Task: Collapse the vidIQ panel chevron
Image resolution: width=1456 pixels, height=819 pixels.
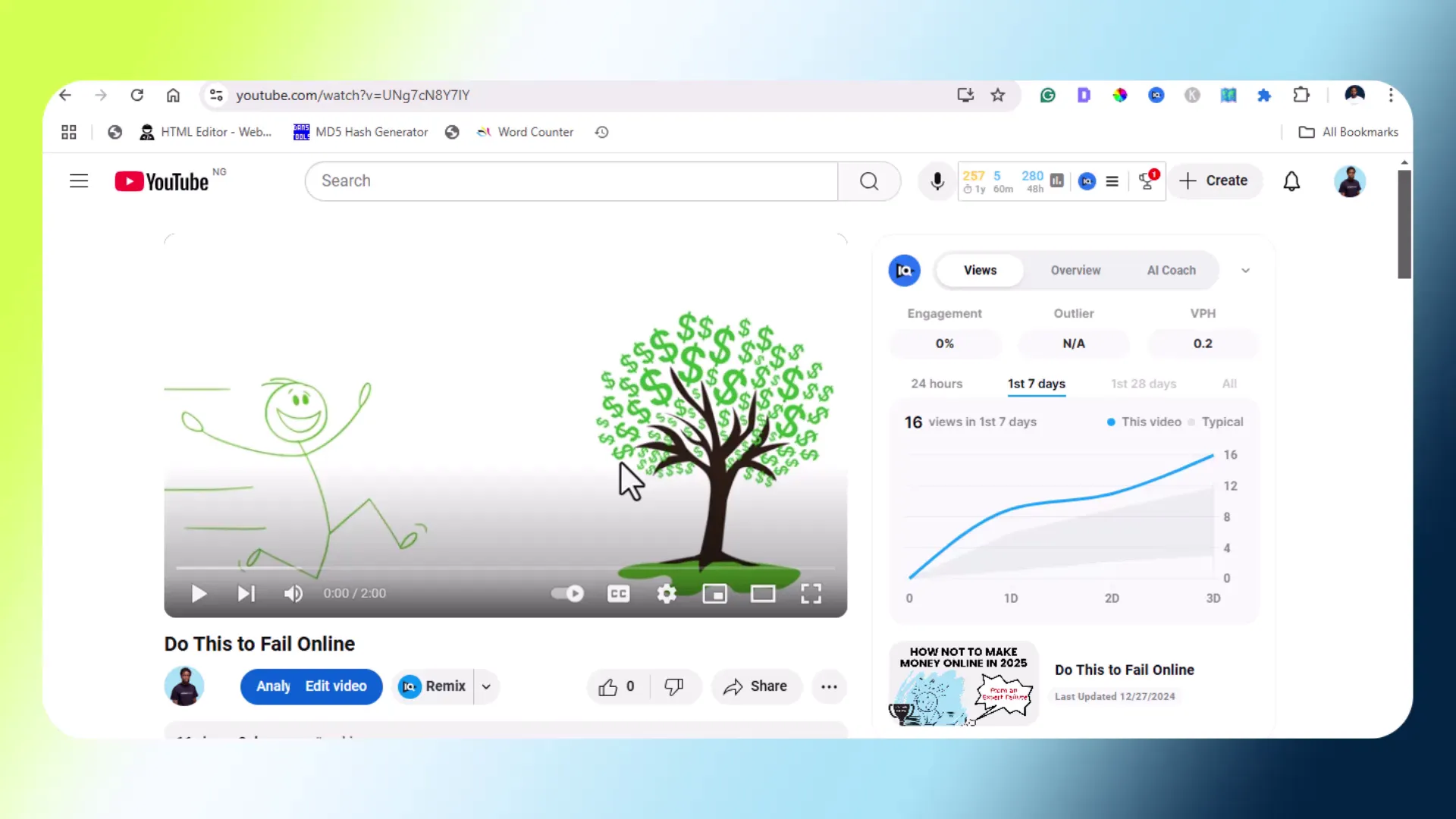Action: click(x=1245, y=271)
